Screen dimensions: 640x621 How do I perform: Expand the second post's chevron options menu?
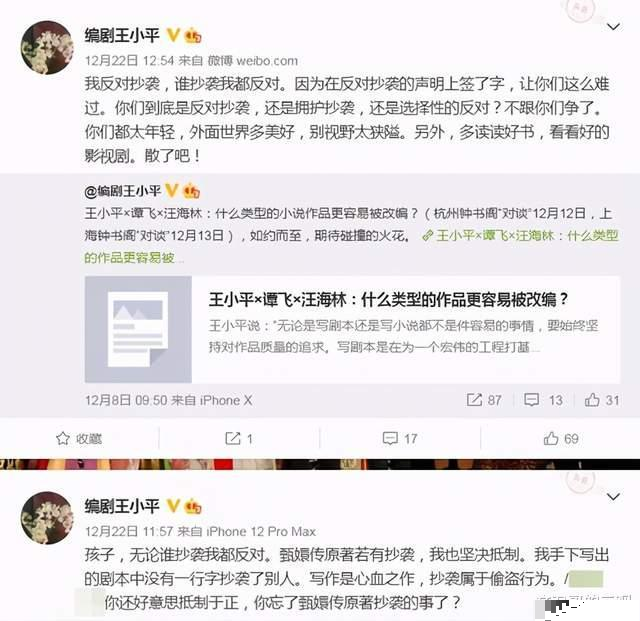pos(613,497)
